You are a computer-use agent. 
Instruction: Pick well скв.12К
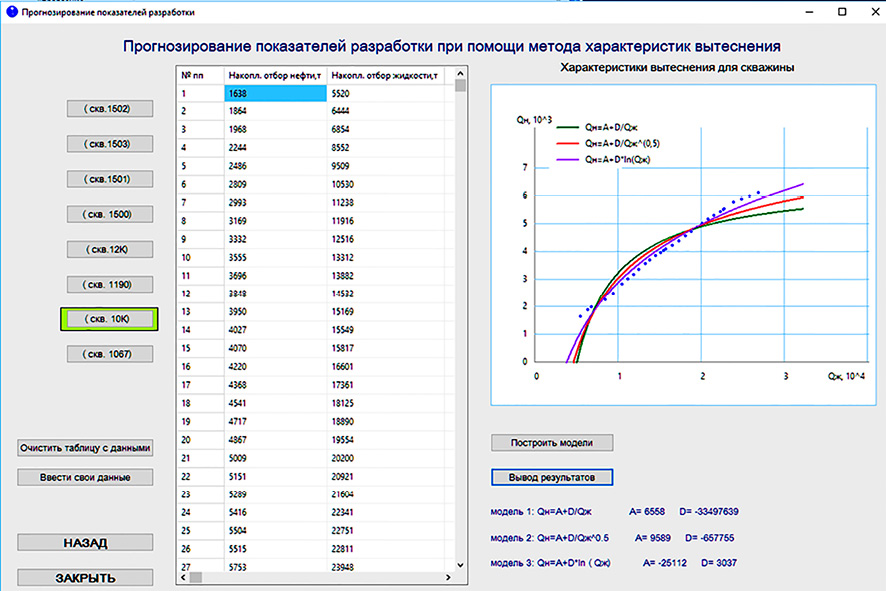pos(110,249)
